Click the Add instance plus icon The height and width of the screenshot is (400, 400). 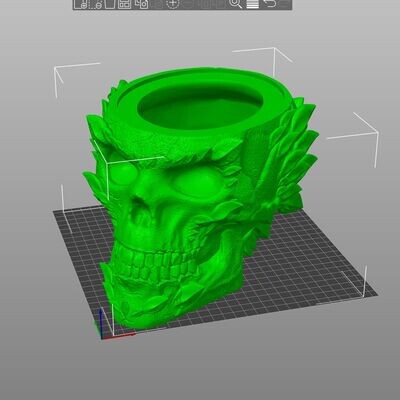coord(173,3)
